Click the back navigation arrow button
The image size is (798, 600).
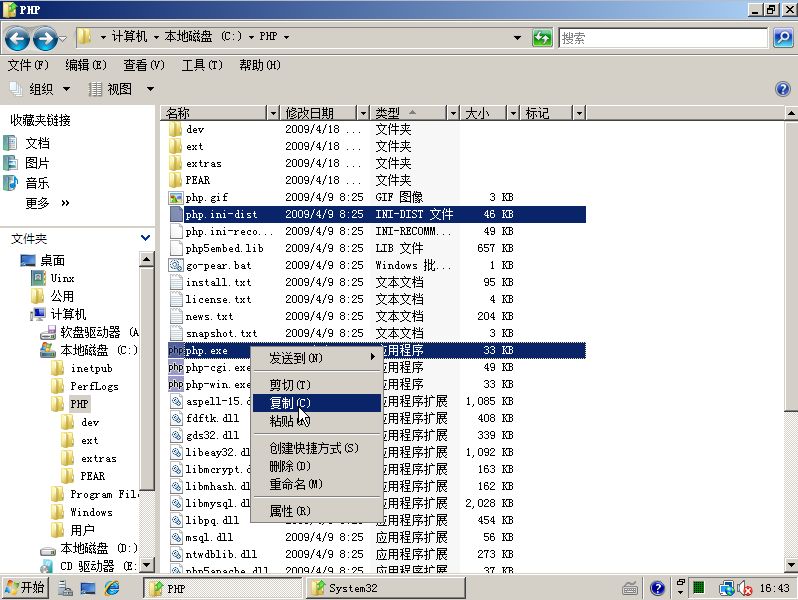click(17, 38)
